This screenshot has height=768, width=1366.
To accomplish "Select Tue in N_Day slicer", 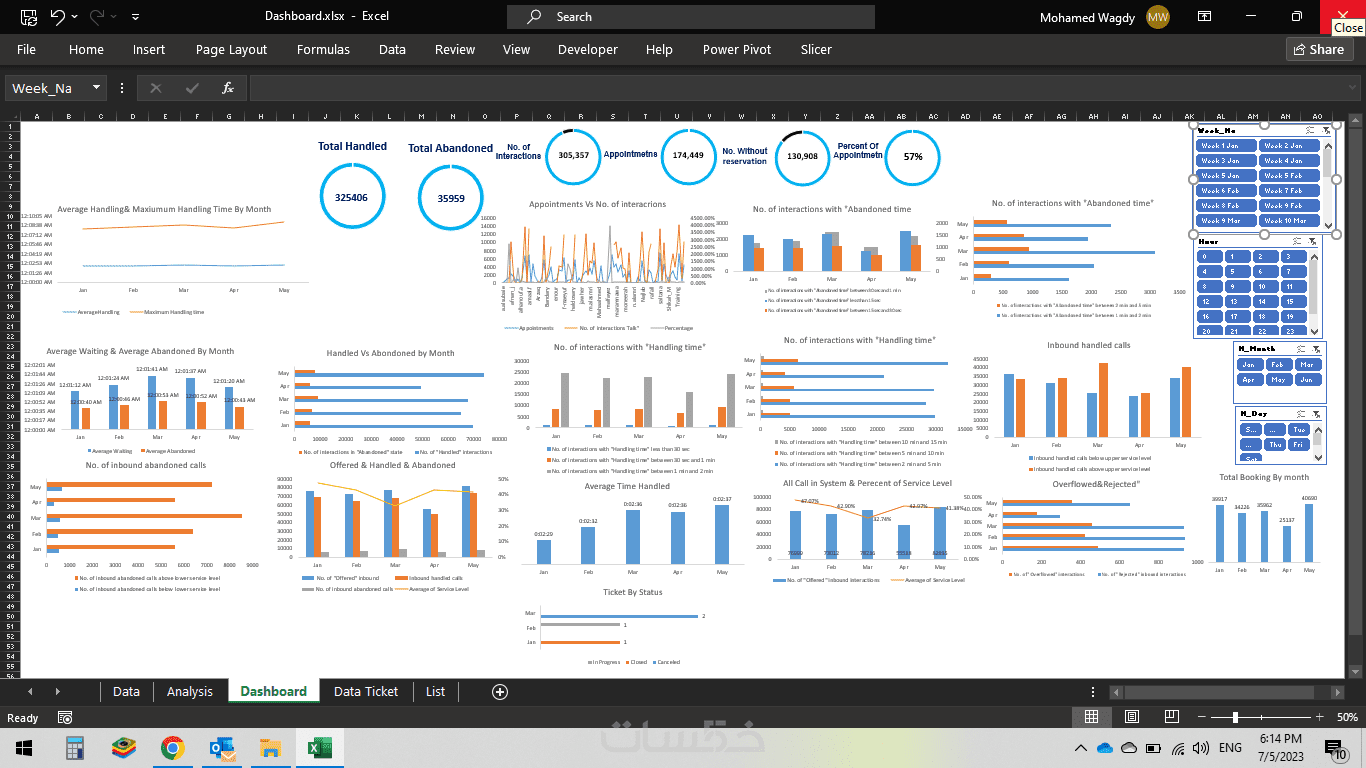I will coord(1300,430).
